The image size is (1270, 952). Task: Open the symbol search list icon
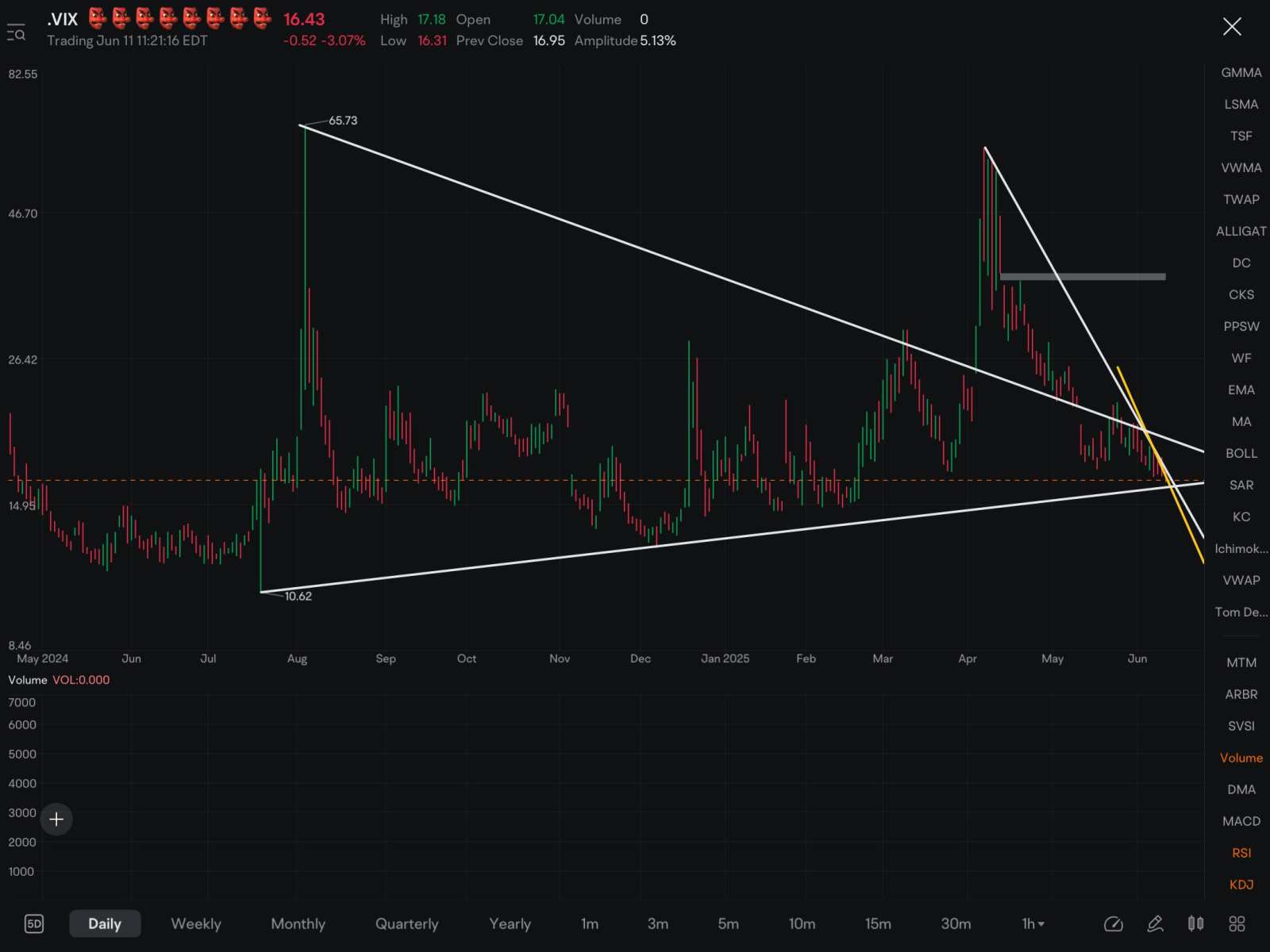click(x=16, y=33)
